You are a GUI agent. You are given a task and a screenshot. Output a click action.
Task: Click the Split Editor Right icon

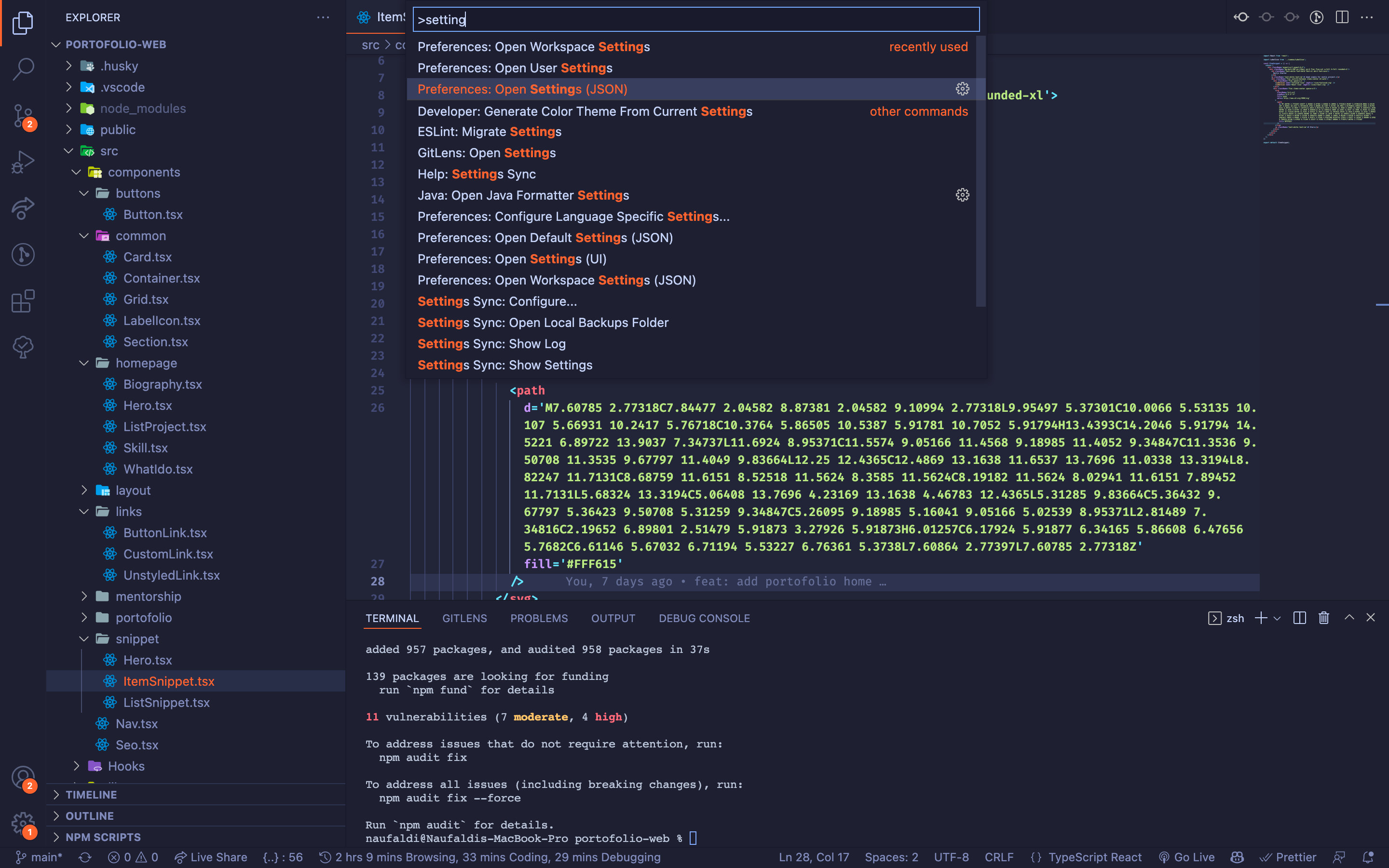(x=1342, y=17)
